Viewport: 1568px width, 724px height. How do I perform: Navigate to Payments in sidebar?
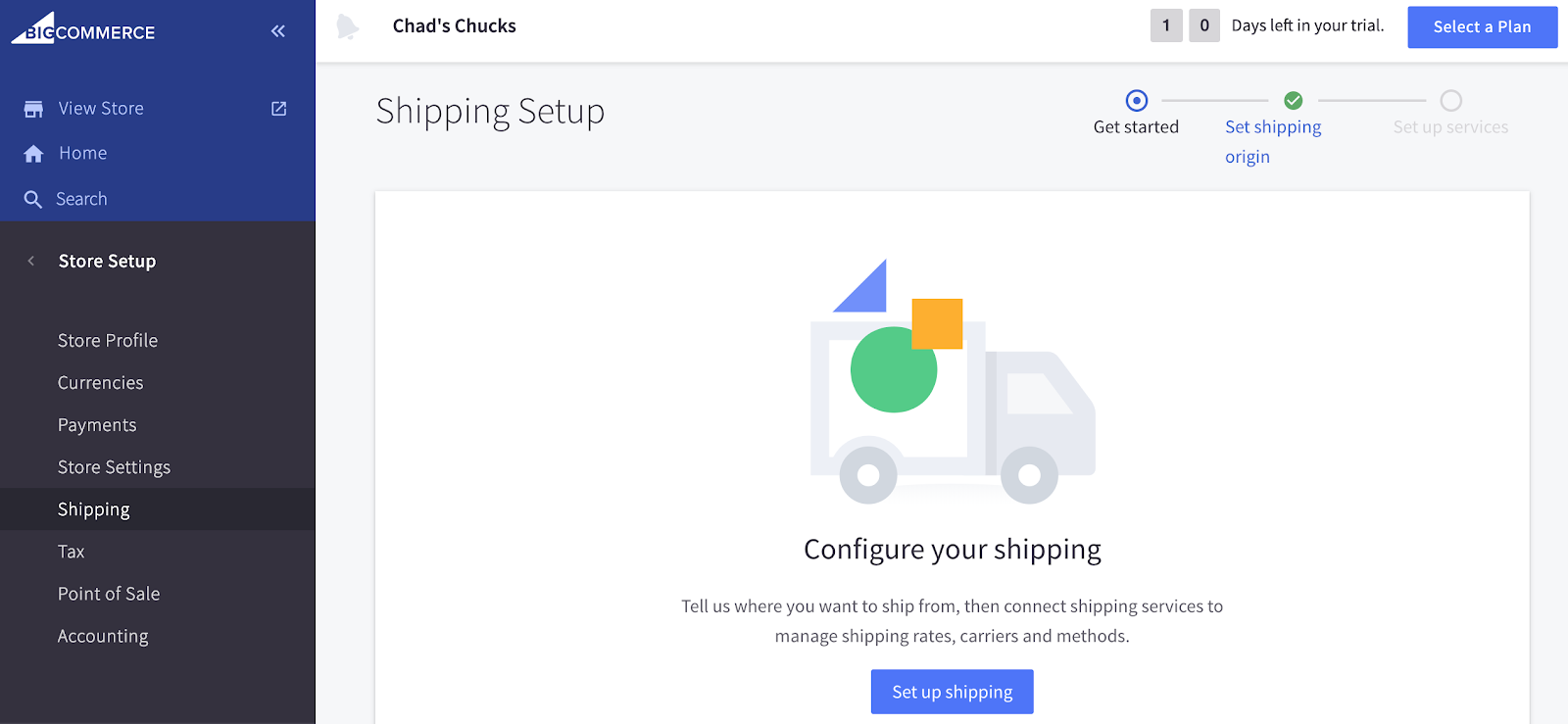(x=97, y=425)
